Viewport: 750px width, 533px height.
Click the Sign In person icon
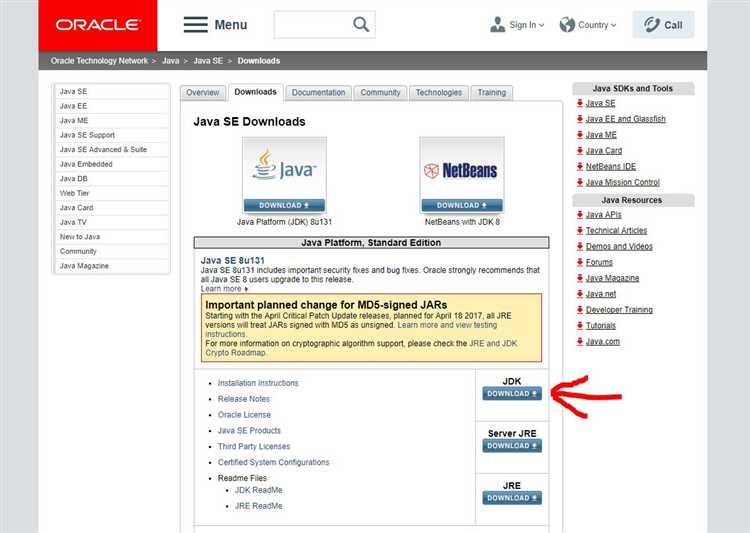[497, 24]
